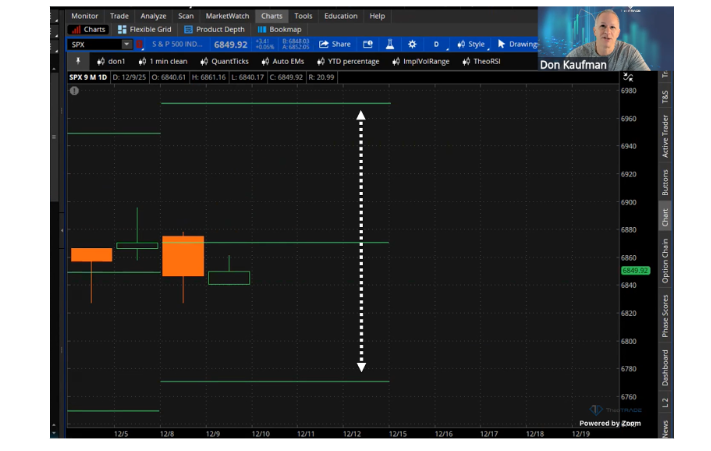The height and width of the screenshot is (451, 711).
Task: Click the 6849.92 last price in header
Action: pyautogui.click(x=230, y=44)
